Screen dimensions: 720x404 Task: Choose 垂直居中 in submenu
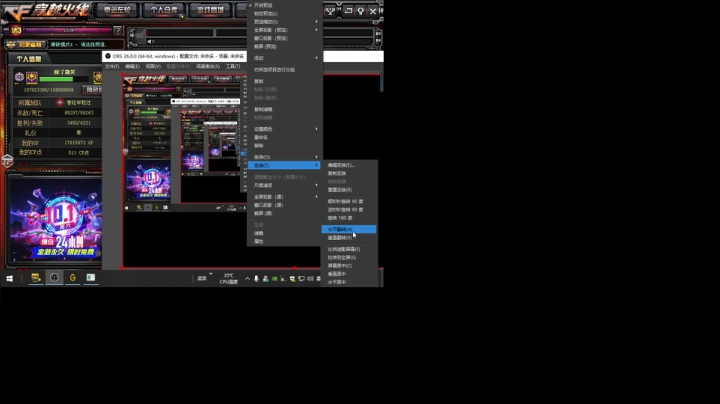(349, 274)
